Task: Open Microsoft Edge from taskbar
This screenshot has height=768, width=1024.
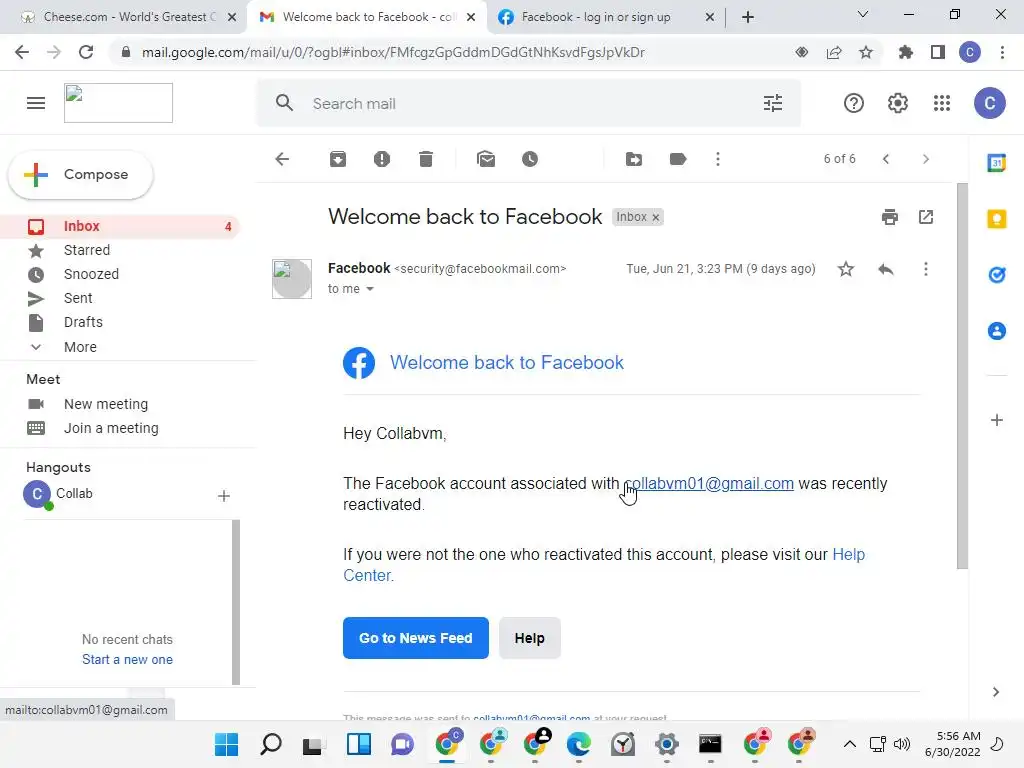Action: 579,744
